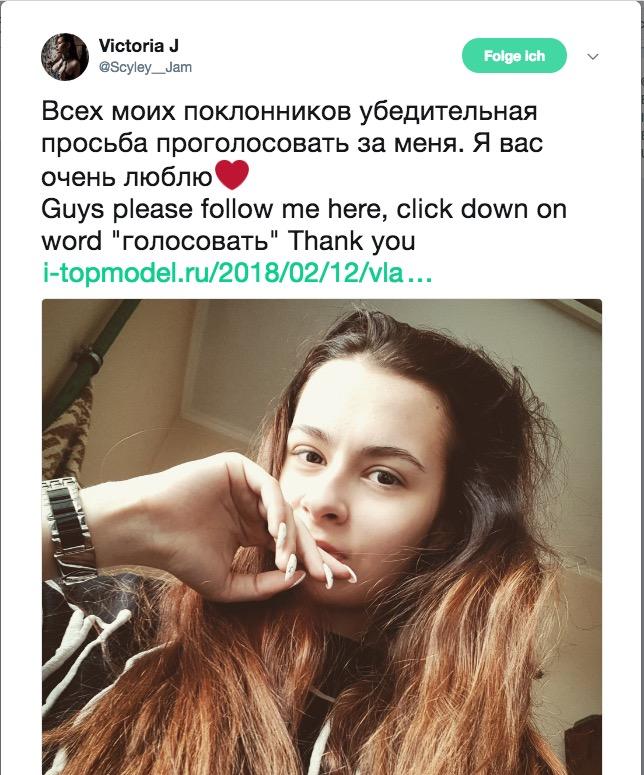The height and width of the screenshot is (775, 644).
Task: Click the "Я вас" words in tweet
Action: click(508, 144)
